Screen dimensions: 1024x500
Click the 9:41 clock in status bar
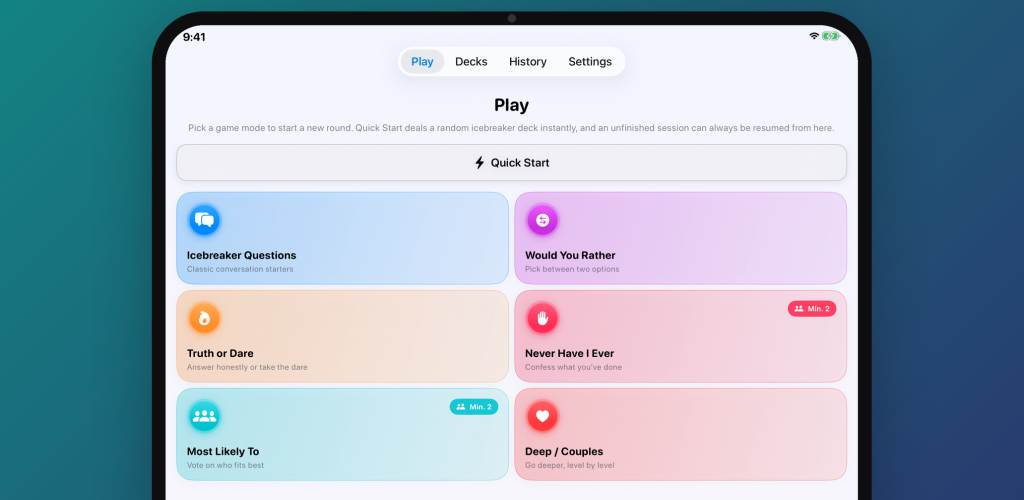[194, 37]
